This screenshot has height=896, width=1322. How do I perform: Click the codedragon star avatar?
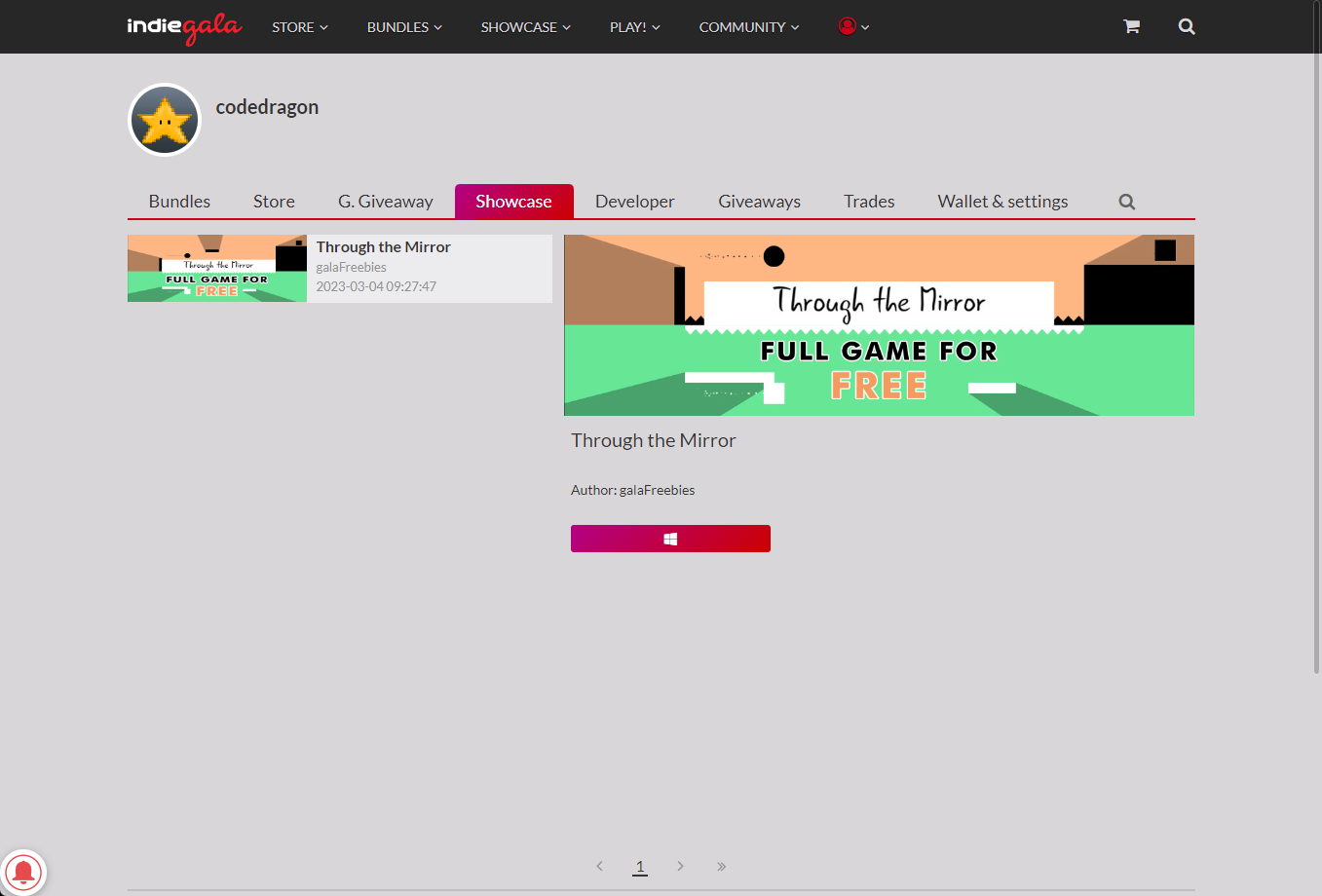[165, 120]
